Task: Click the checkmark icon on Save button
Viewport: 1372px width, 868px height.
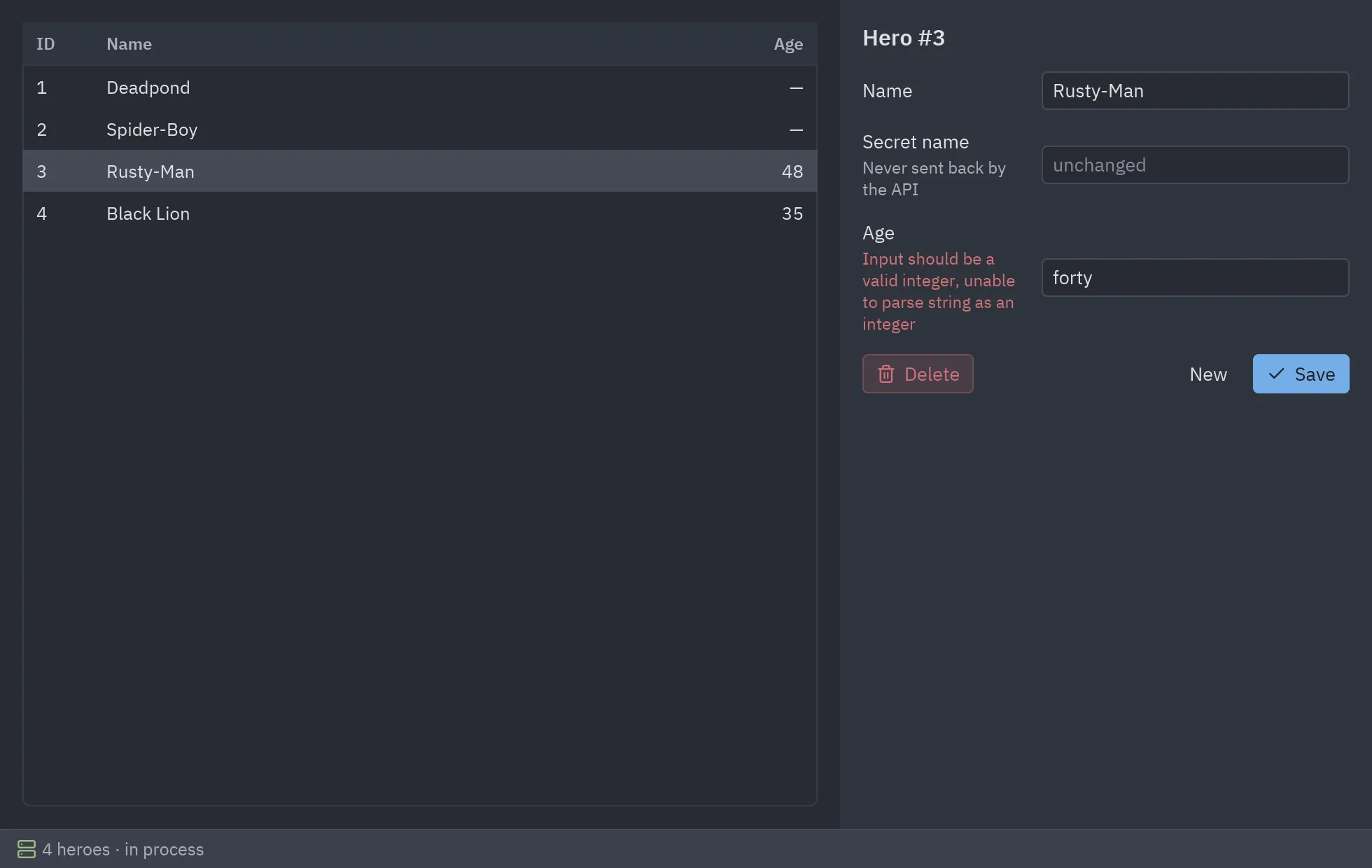Action: tap(1276, 374)
